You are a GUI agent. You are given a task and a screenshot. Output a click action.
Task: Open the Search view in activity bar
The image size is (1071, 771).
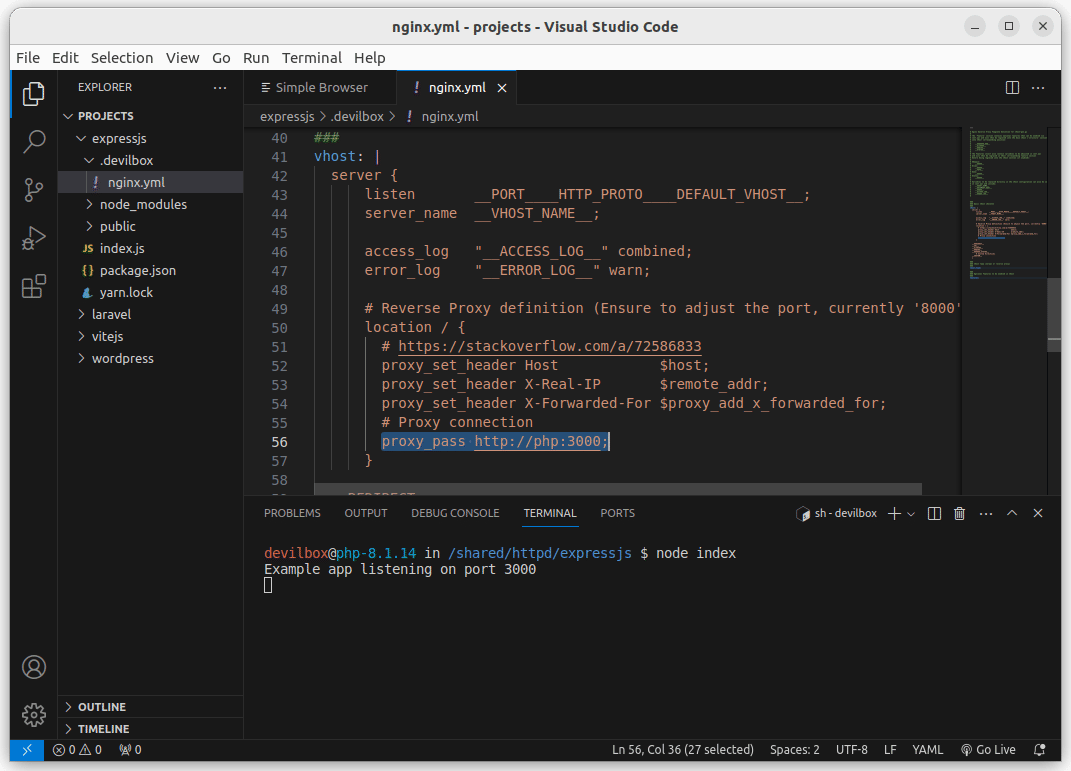[x=34, y=141]
